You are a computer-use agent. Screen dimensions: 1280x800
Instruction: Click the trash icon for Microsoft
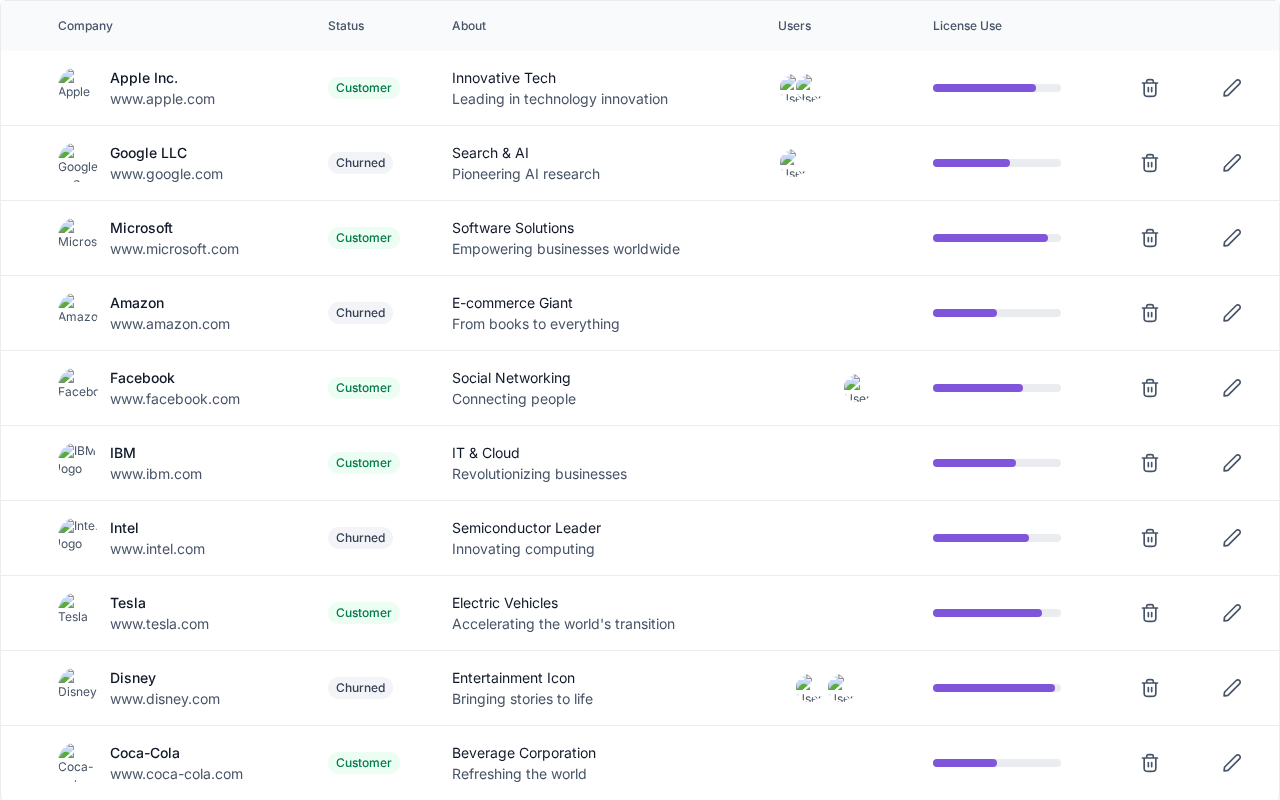[1150, 238]
